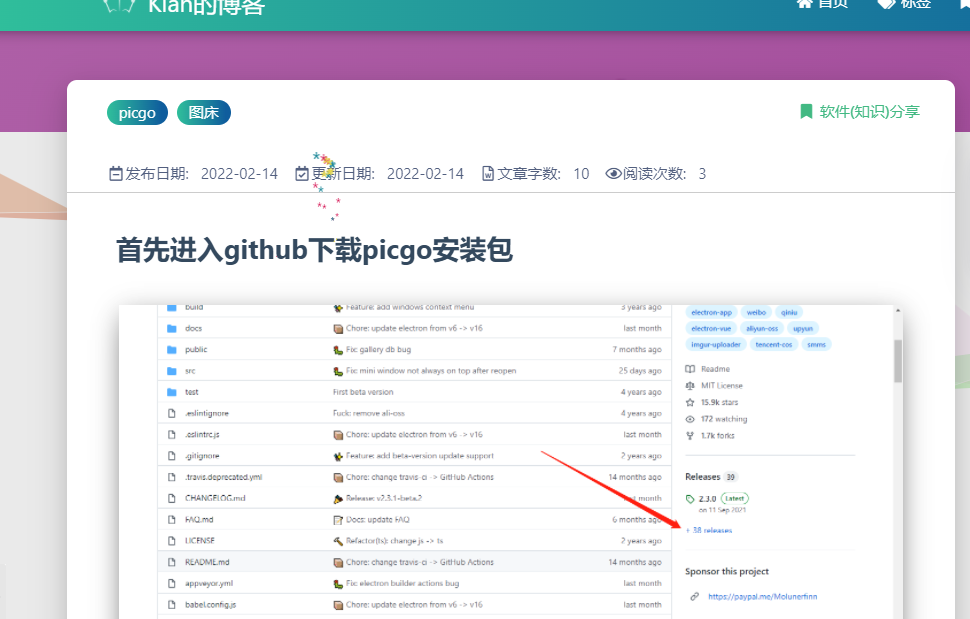970x619 pixels.
Task: Click the fork icon beside 1.7k forks
Action: point(689,435)
